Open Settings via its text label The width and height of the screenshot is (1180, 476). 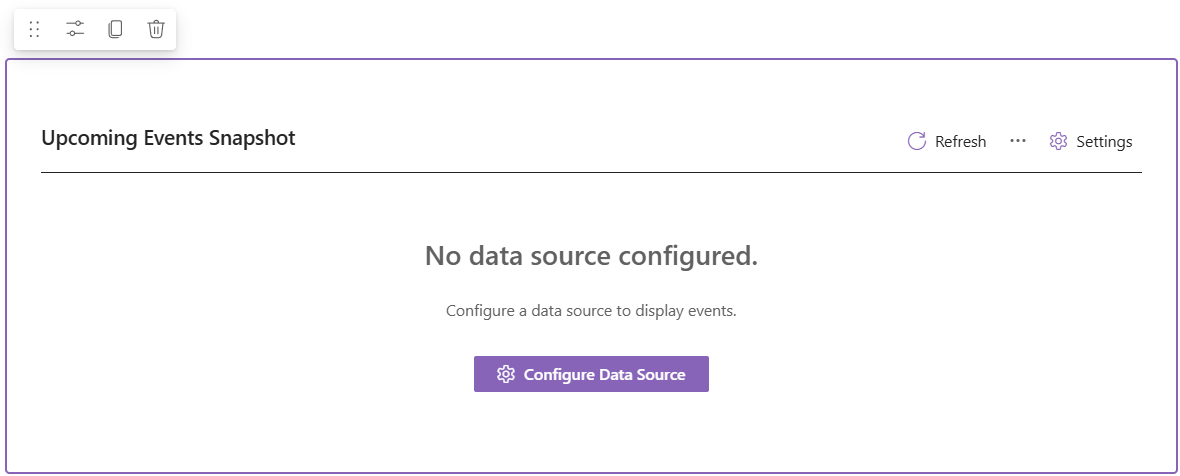pyautogui.click(x=1104, y=142)
